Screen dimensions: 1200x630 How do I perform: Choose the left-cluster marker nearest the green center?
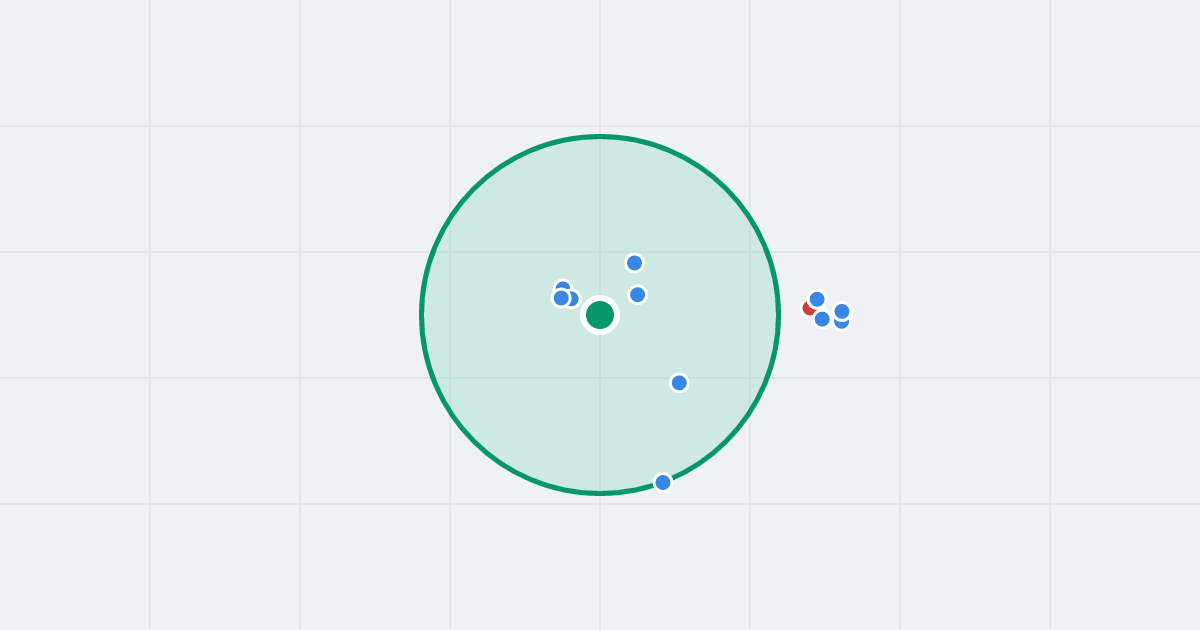(x=573, y=298)
